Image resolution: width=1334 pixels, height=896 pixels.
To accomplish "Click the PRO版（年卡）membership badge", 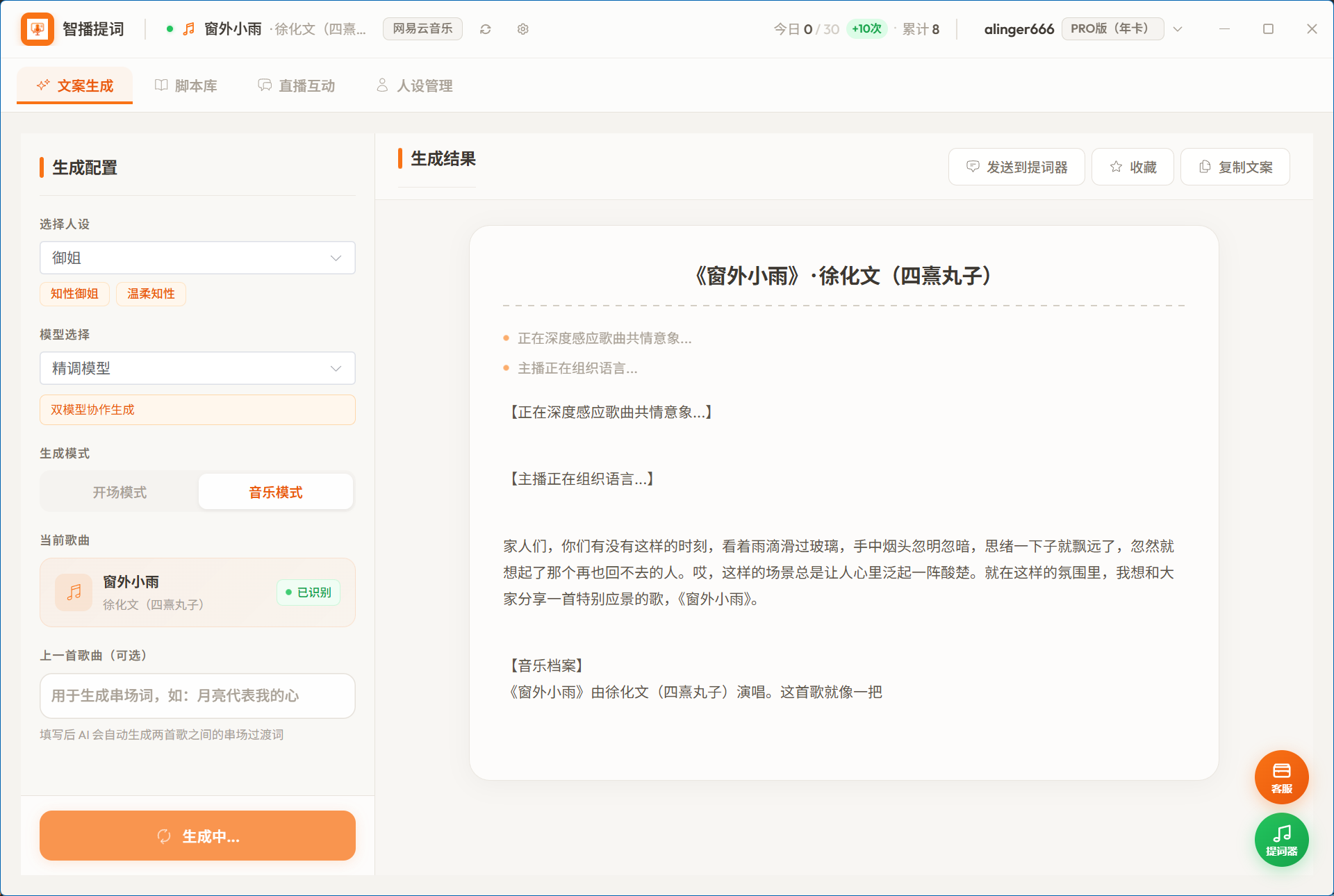I will click(1112, 28).
